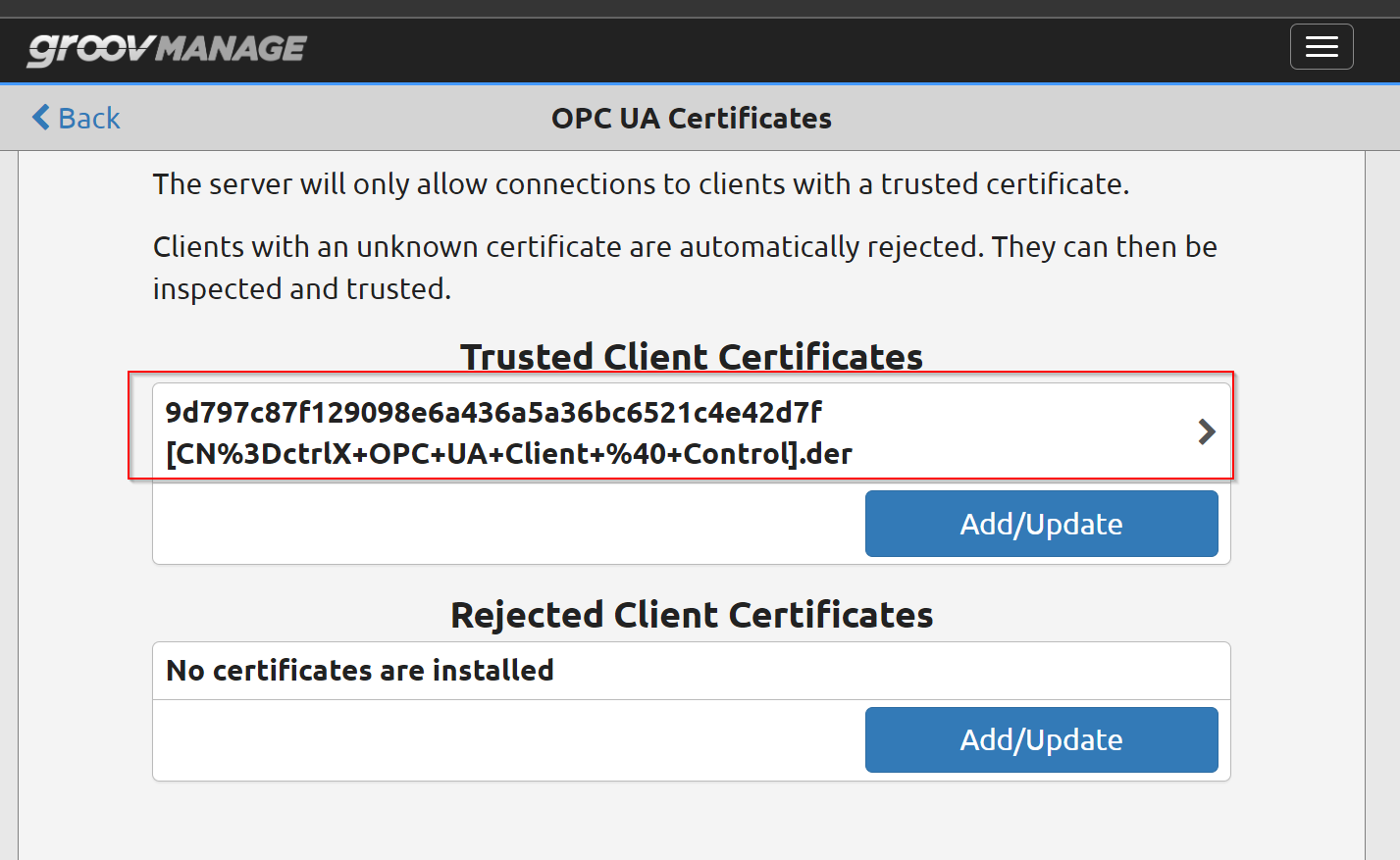Image resolution: width=1400 pixels, height=860 pixels.
Task: Select the 'No certificates are installed' row
Action: (692, 671)
